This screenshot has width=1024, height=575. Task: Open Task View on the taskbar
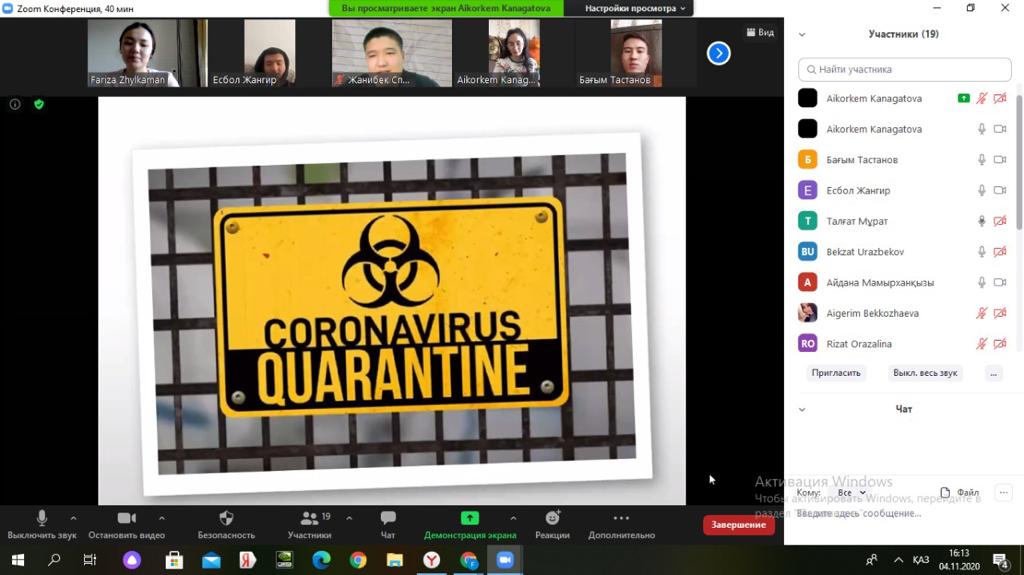90,561
